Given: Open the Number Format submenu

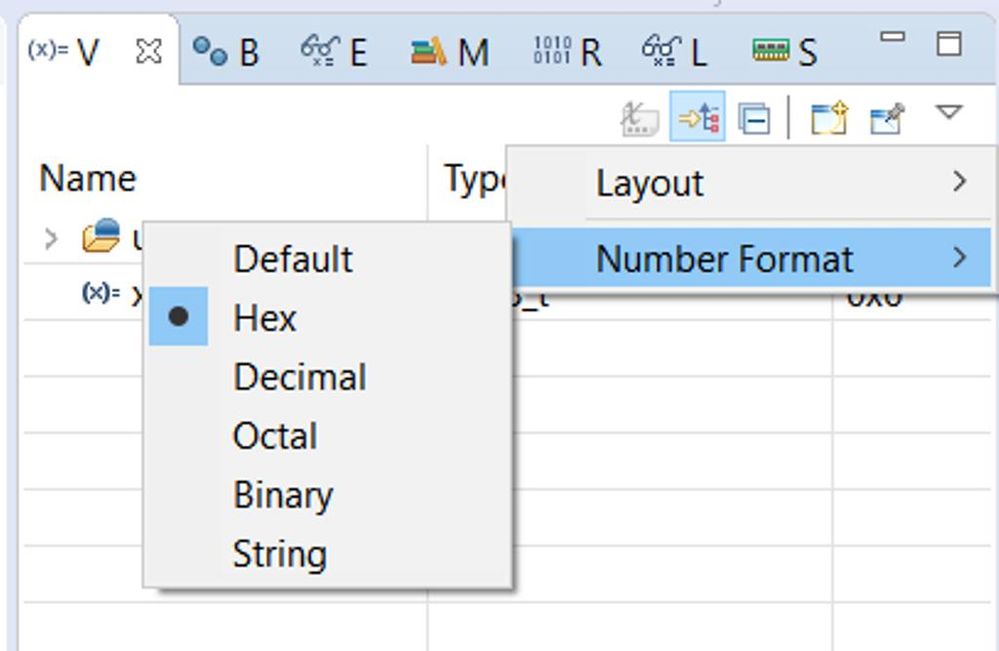Looking at the screenshot, I should [750, 259].
